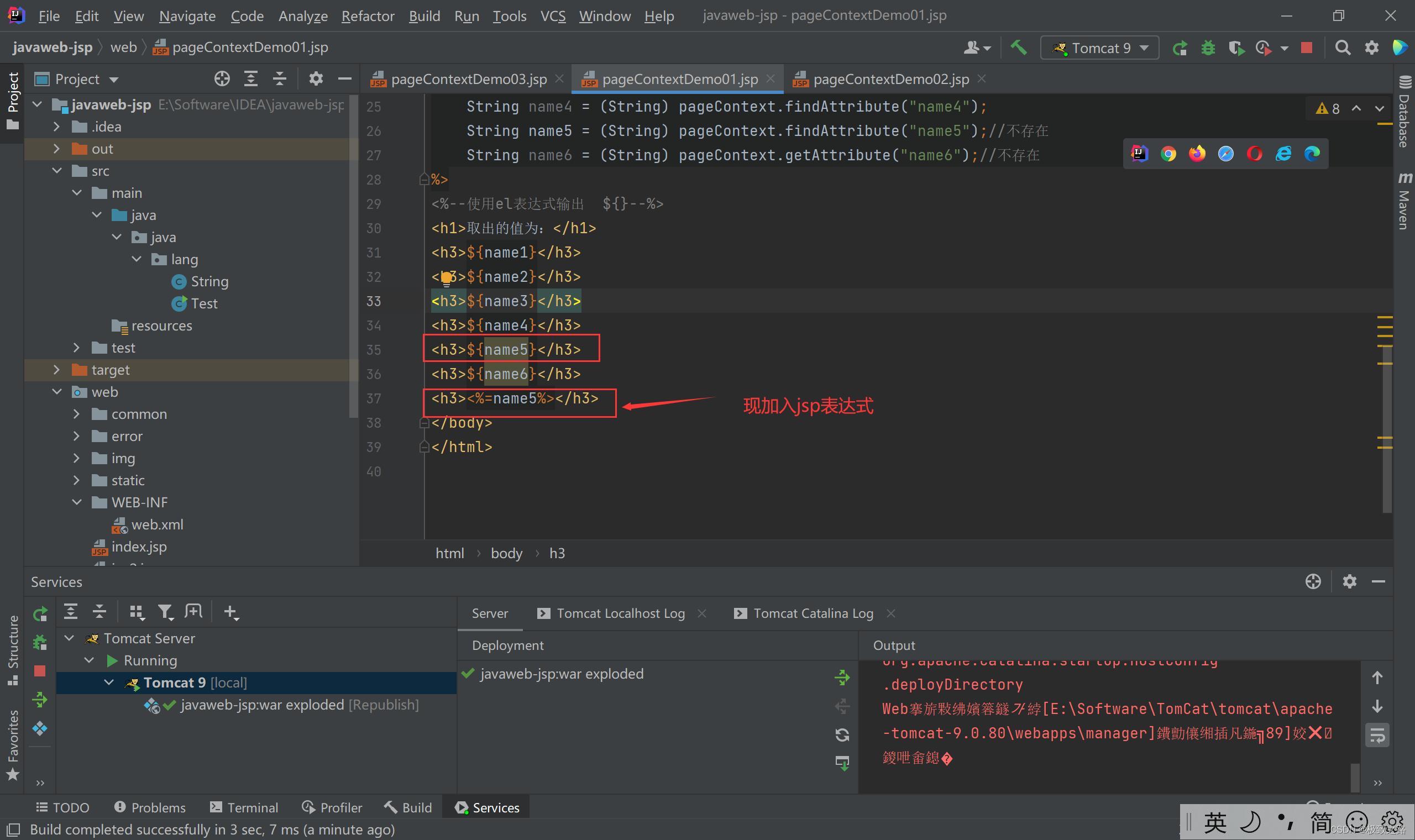1415x840 pixels.
Task: Collapse all items in Project panel
Action: click(280, 78)
